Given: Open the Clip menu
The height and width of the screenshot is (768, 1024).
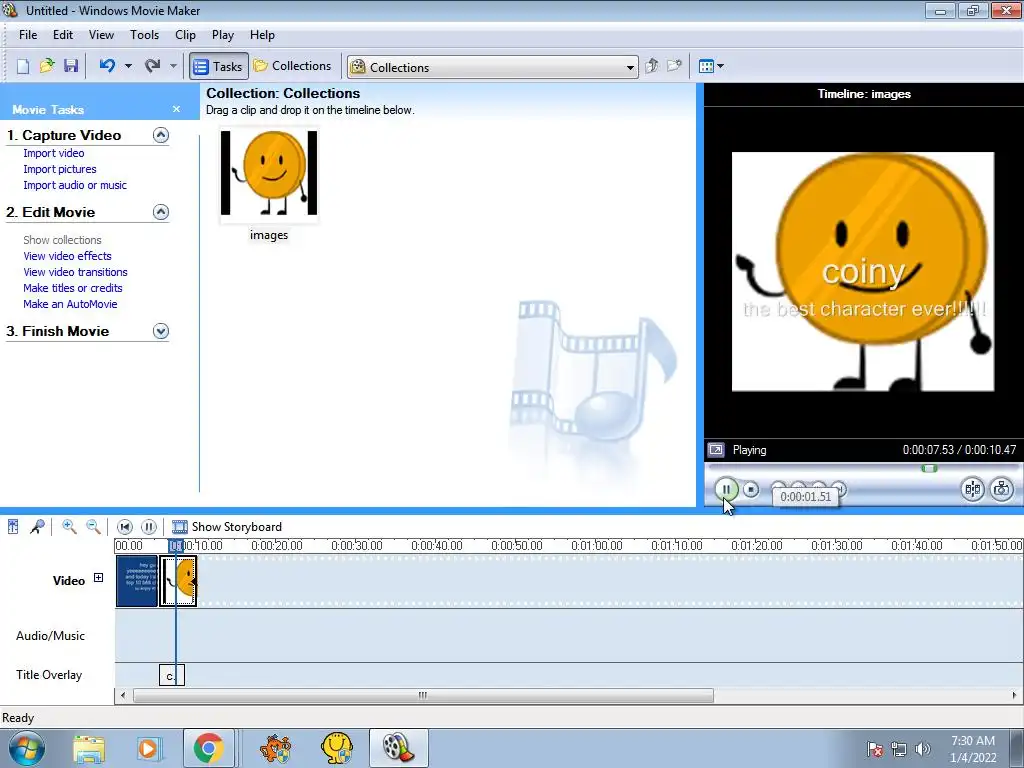Looking at the screenshot, I should point(185,35).
